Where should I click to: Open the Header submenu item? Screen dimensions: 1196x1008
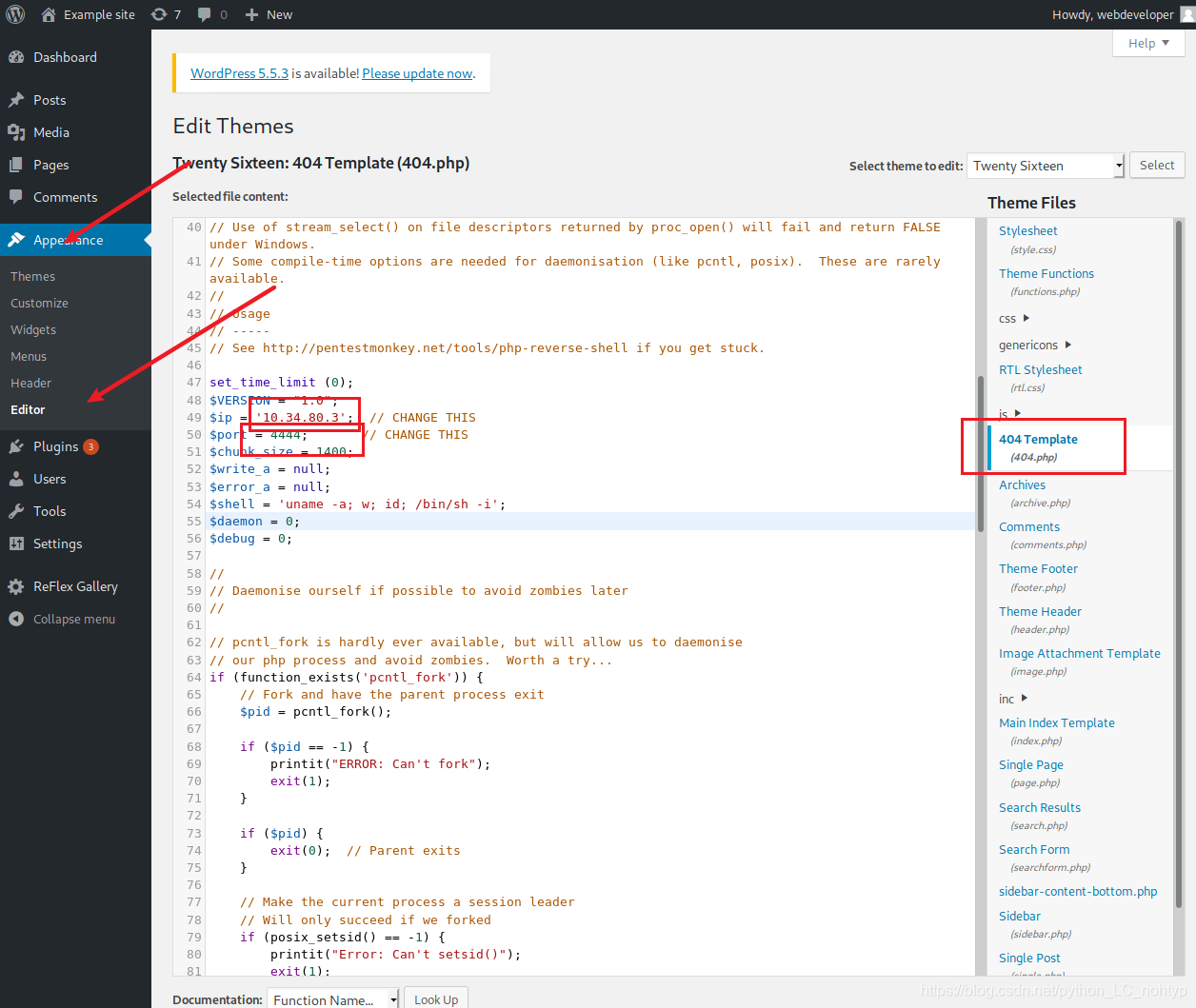(x=30, y=383)
